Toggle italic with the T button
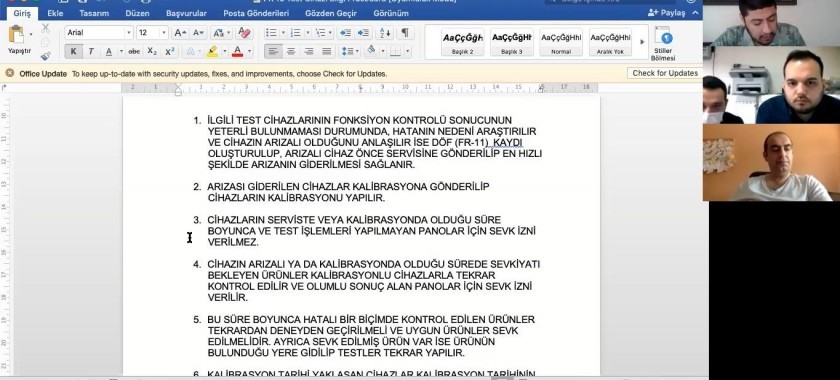 91,51
